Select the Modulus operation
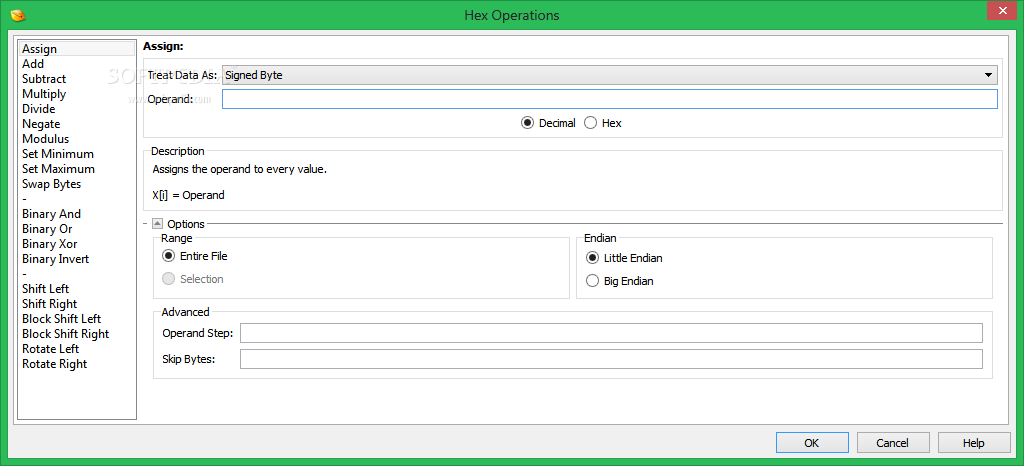The image size is (1024, 466). click(77, 139)
